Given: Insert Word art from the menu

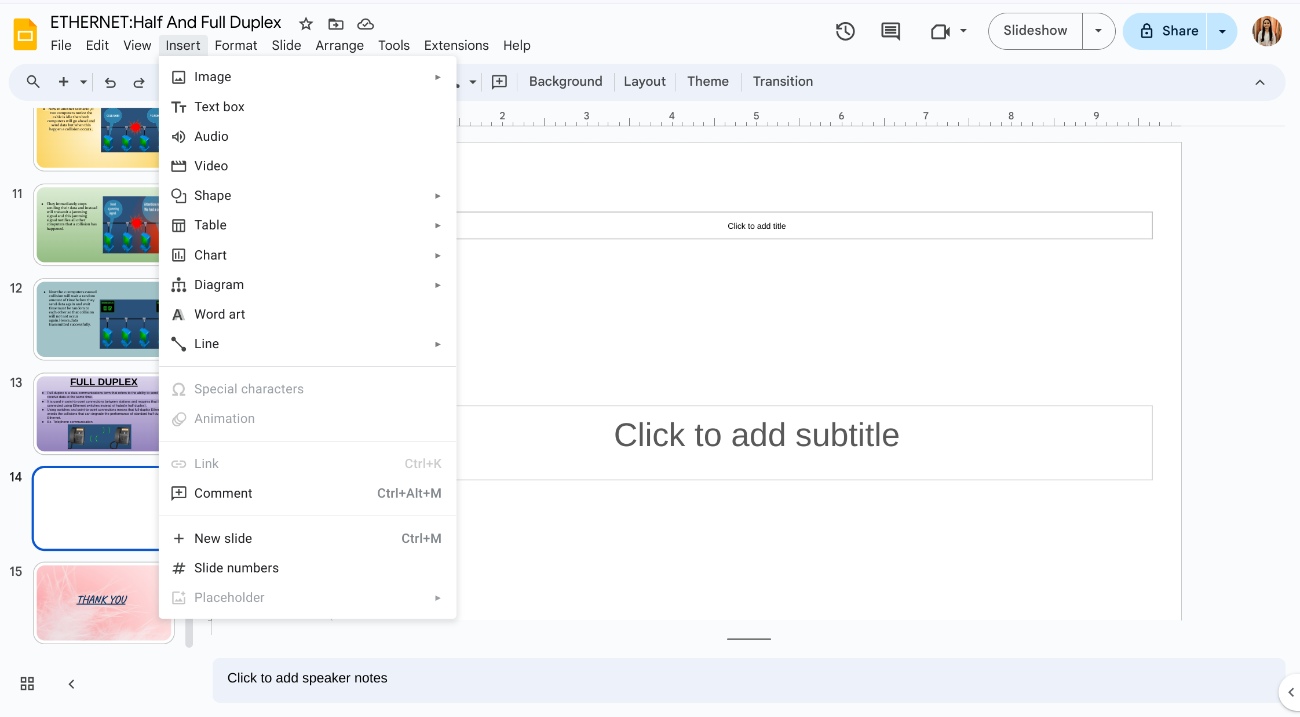Looking at the screenshot, I should [219, 314].
